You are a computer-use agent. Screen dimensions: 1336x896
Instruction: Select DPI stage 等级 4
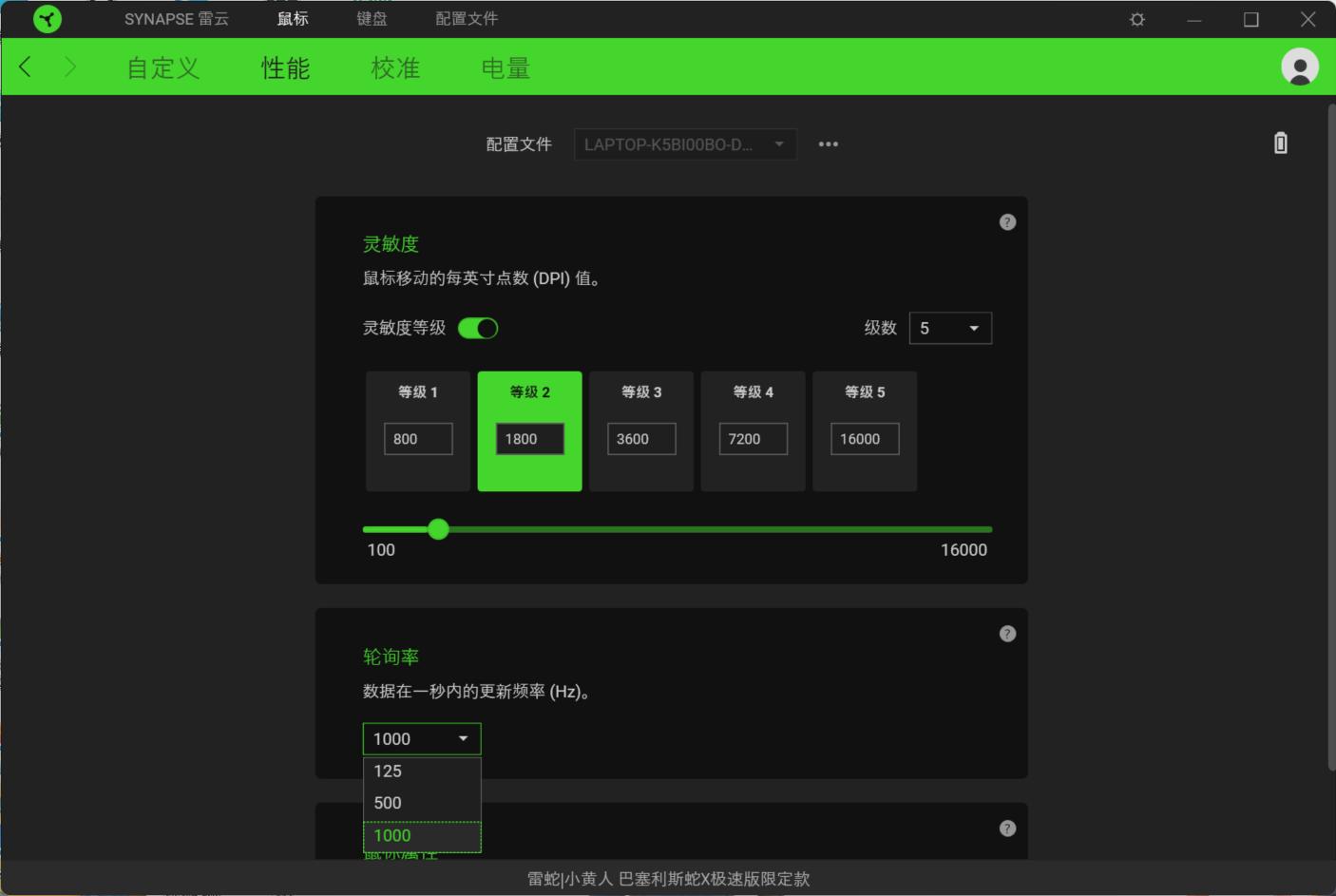pyautogui.click(x=753, y=431)
